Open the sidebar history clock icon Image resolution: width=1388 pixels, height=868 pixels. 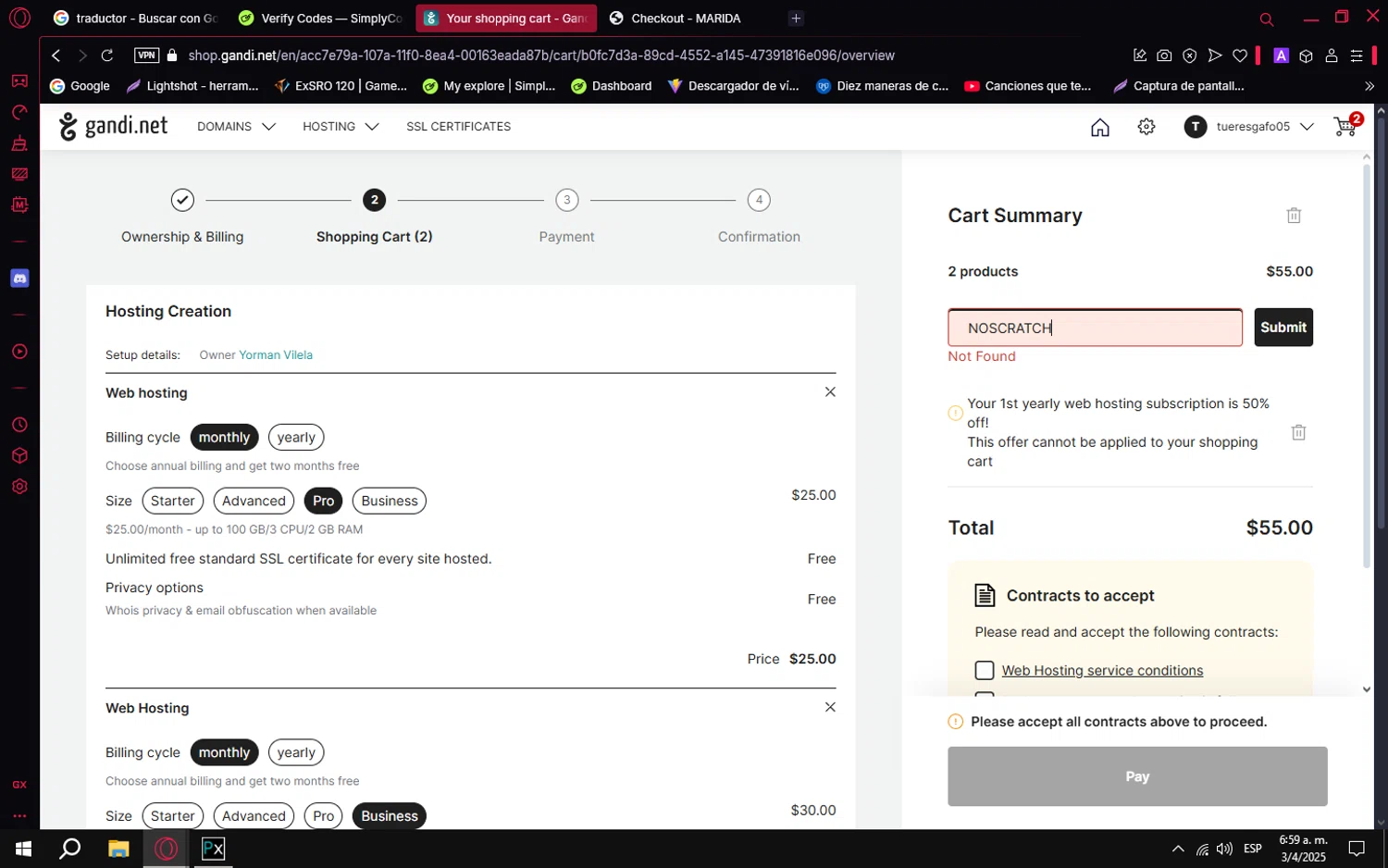[19, 426]
